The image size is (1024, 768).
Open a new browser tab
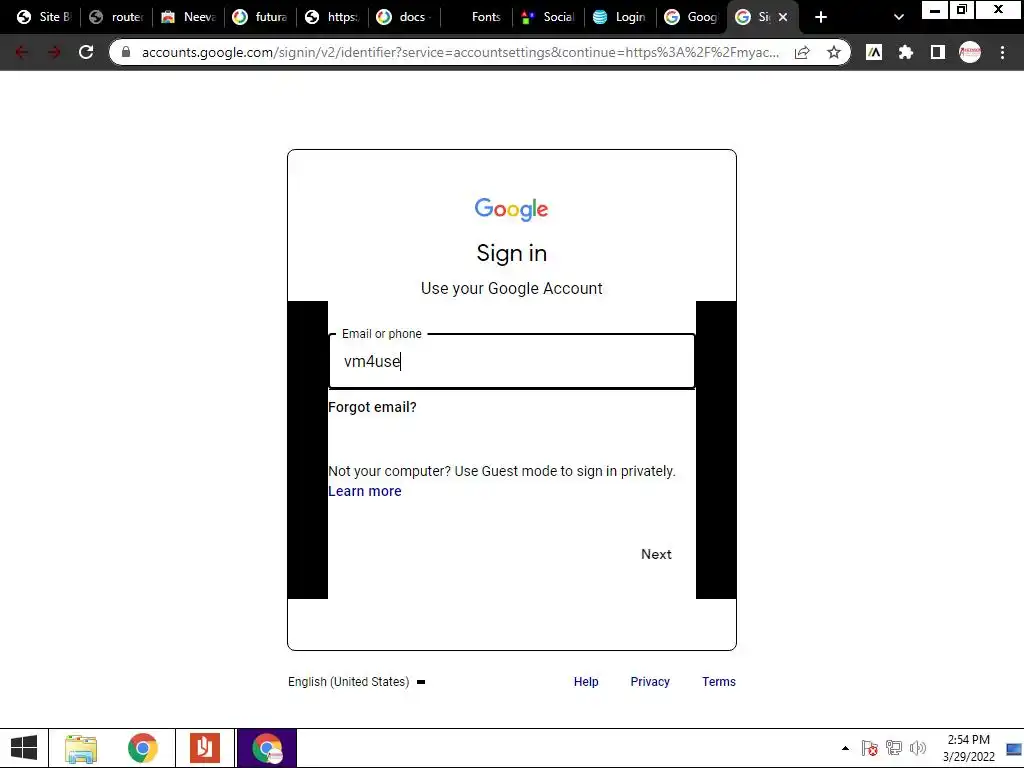click(821, 17)
